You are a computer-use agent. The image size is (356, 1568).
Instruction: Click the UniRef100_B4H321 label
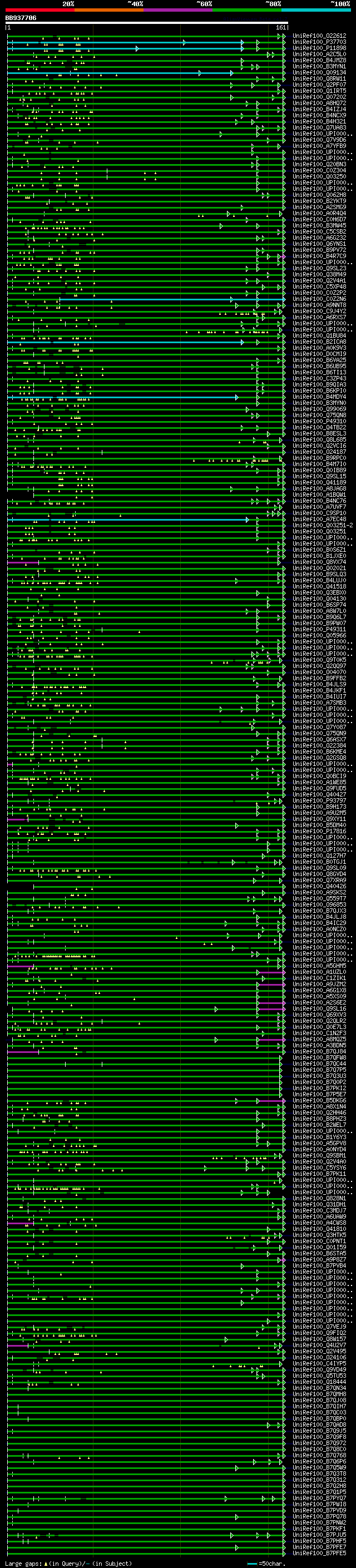319,121
